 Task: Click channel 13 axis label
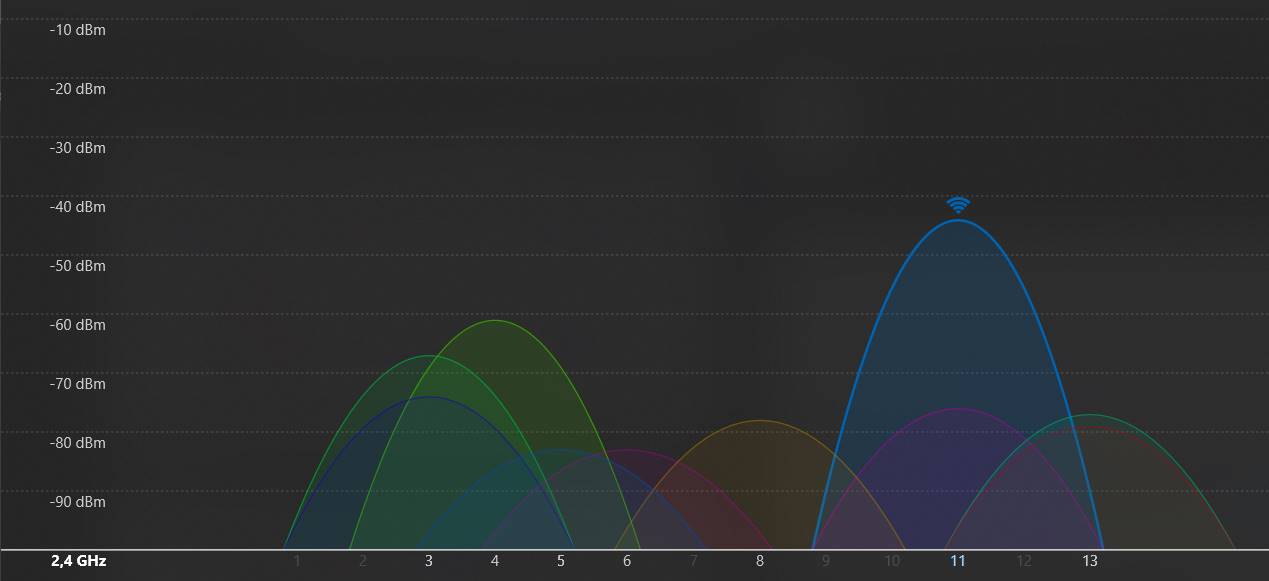point(1090,561)
